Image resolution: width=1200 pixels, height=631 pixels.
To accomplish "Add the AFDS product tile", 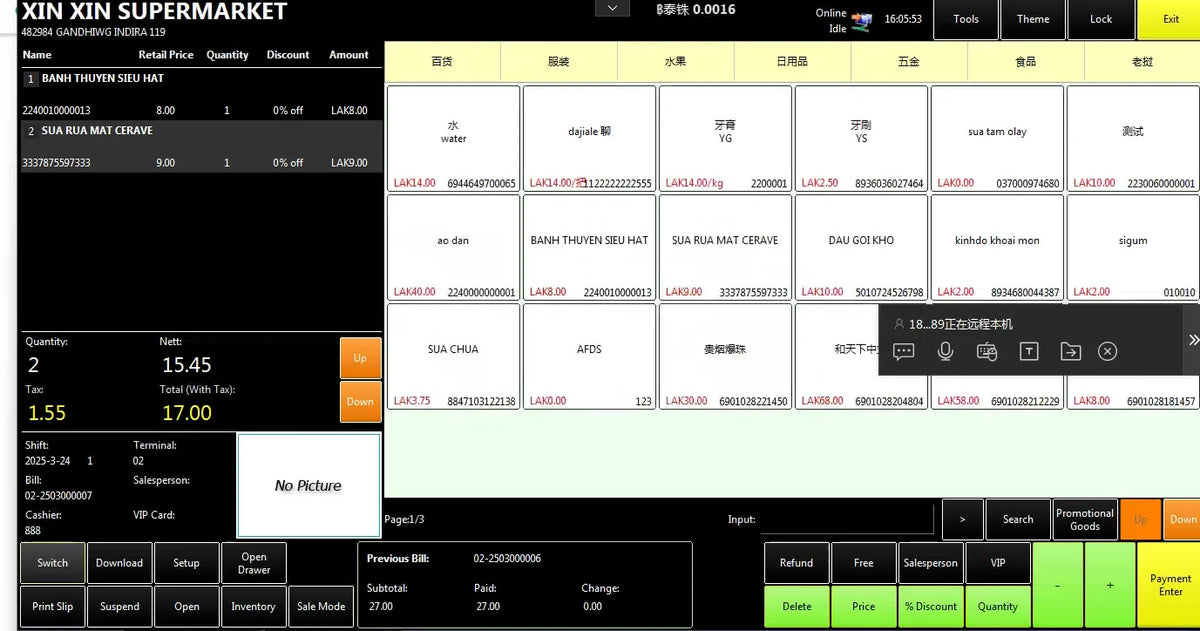I will tap(589, 356).
